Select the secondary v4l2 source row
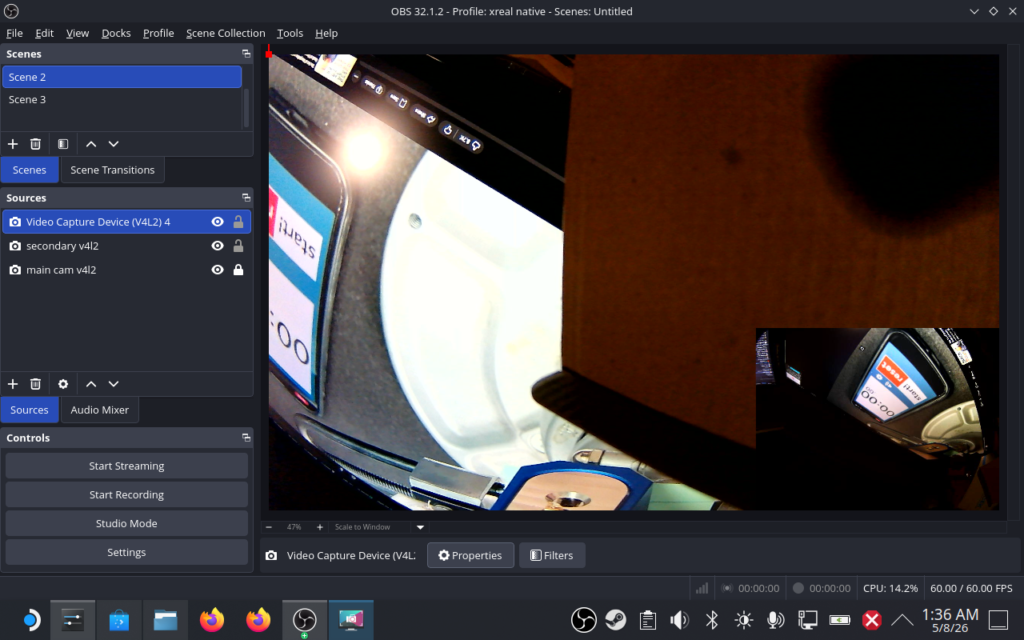 click(127, 246)
